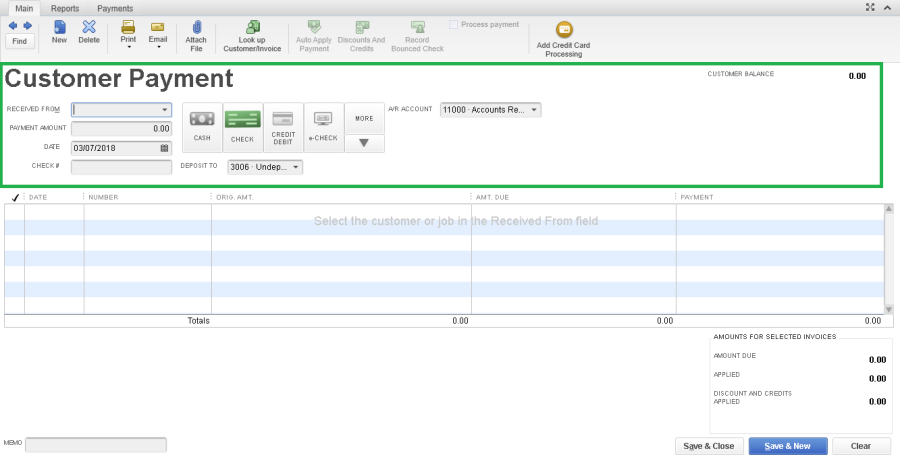Create a New customer payment

(x=59, y=32)
